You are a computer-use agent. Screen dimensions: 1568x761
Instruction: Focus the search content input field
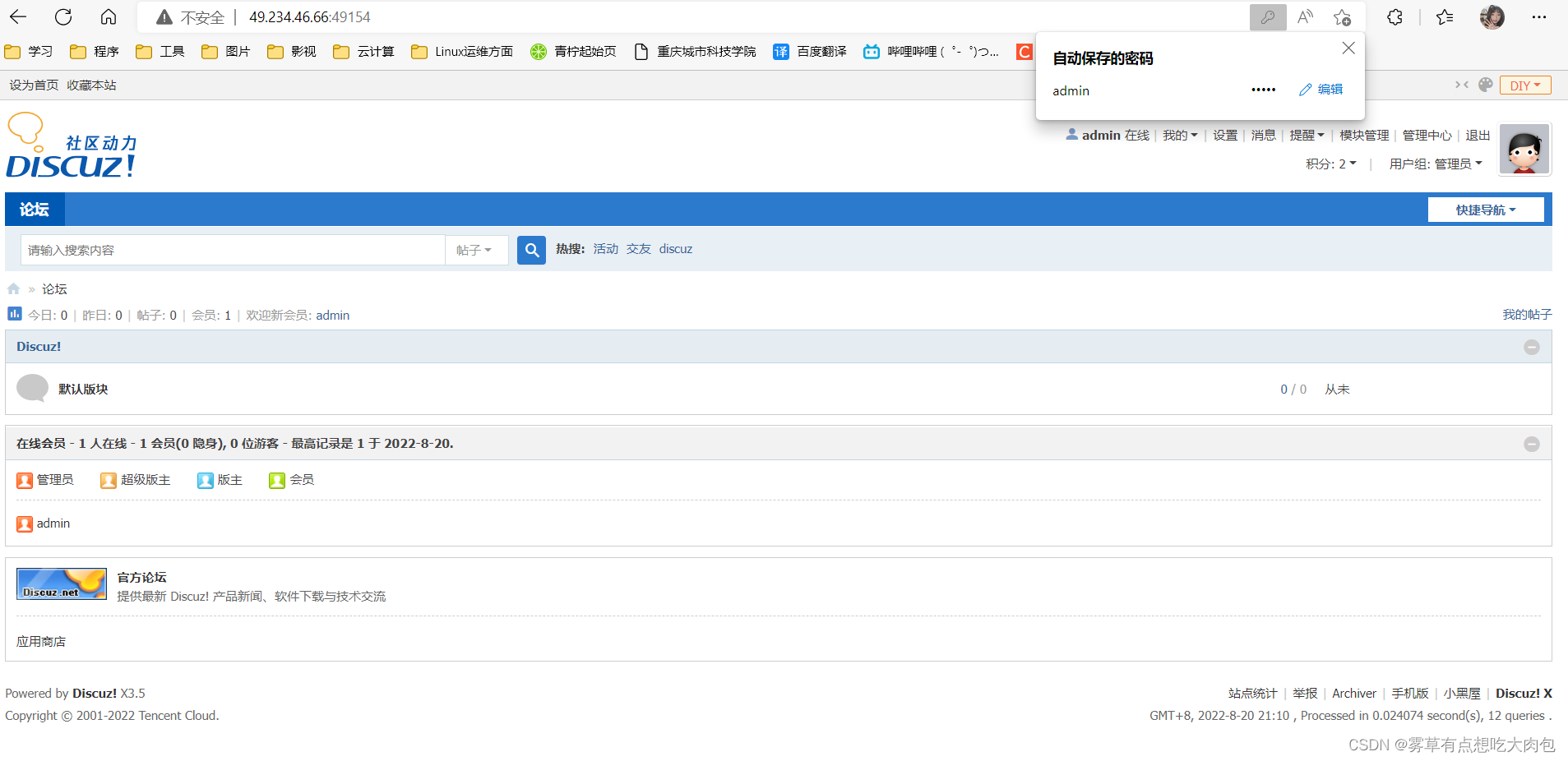[x=233, y=250]
